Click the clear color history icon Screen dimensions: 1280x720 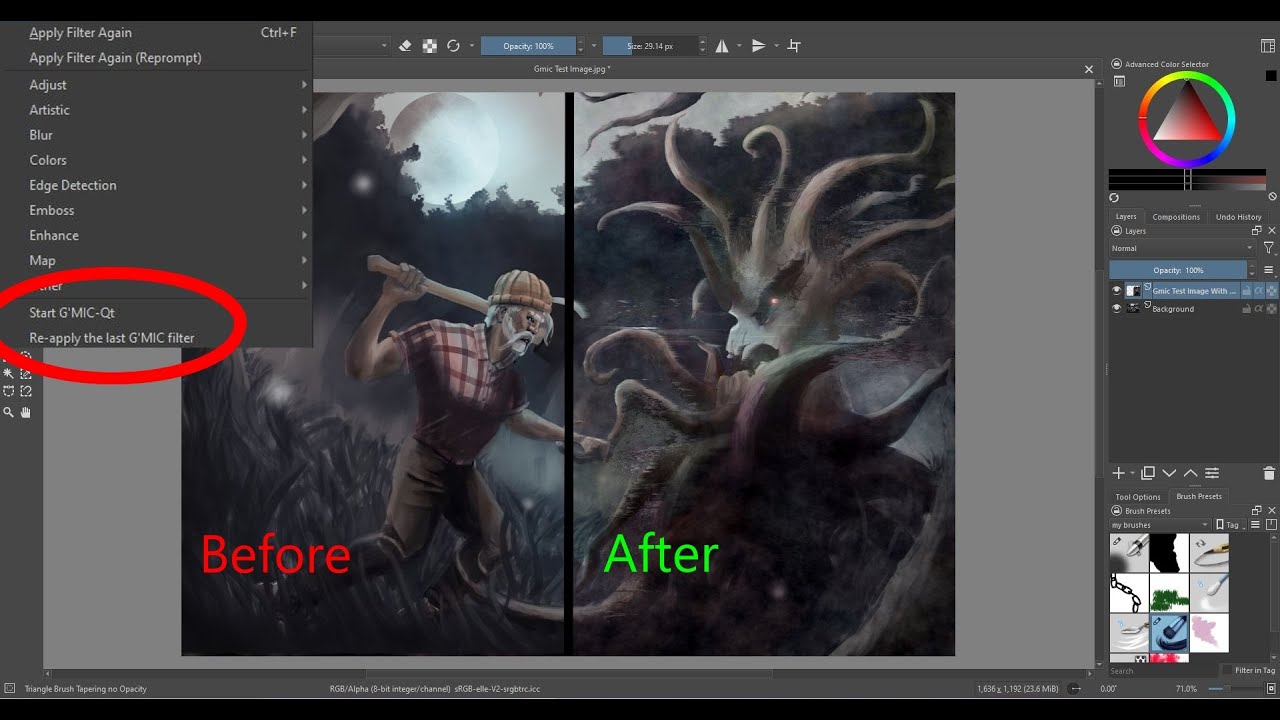click(x=1272, y=198)
